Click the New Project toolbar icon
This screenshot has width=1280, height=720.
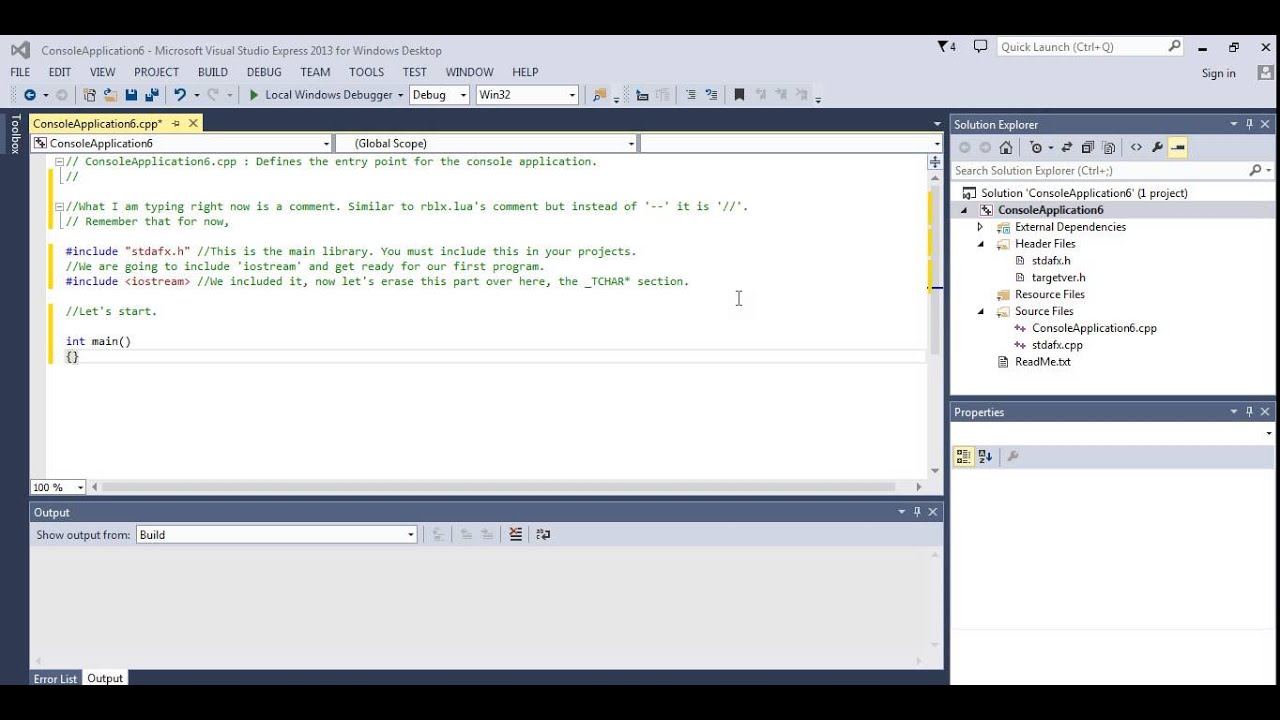click(90, 95)
